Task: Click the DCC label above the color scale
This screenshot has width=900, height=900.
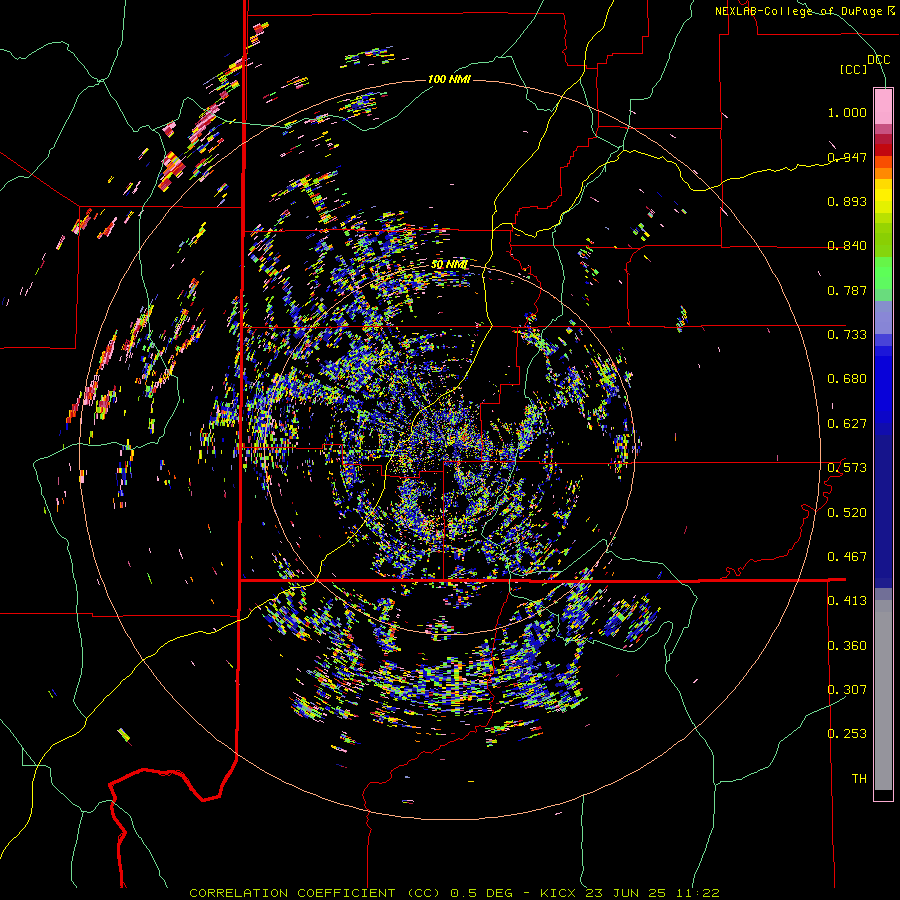Action: tap(878, 60)
